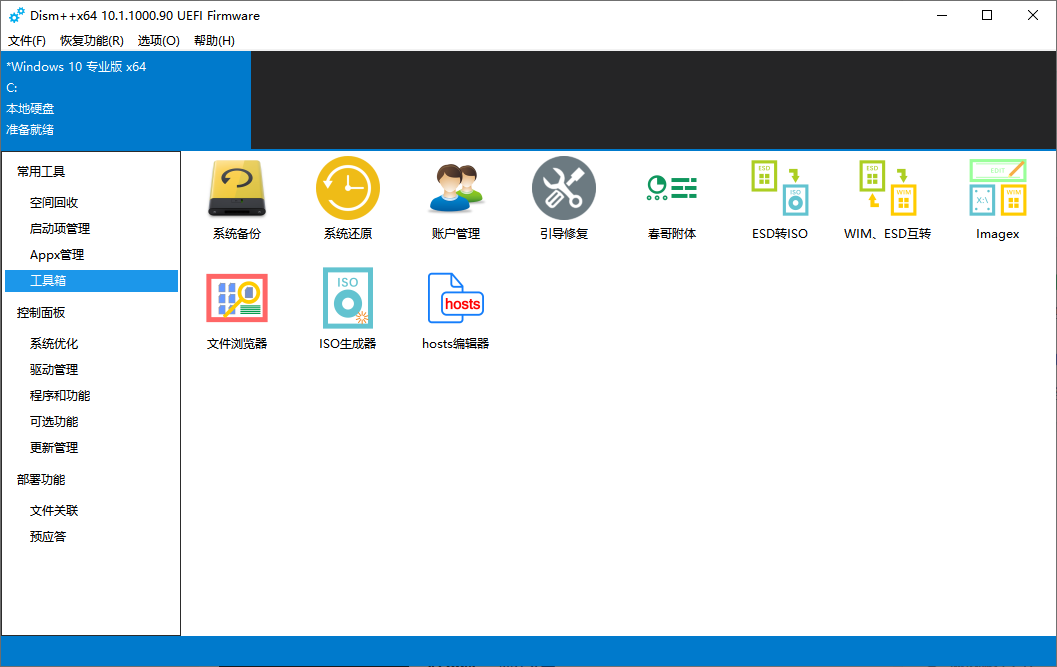Open the 恢复功能(R) menu
1057x667 pixels.
click(x=92, y=40)
